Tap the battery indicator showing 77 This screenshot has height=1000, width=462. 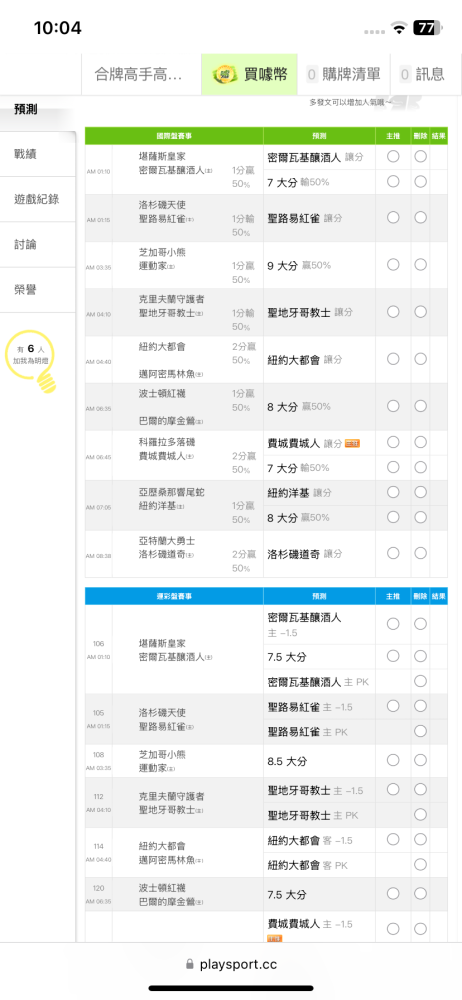[x=428, y=28]
